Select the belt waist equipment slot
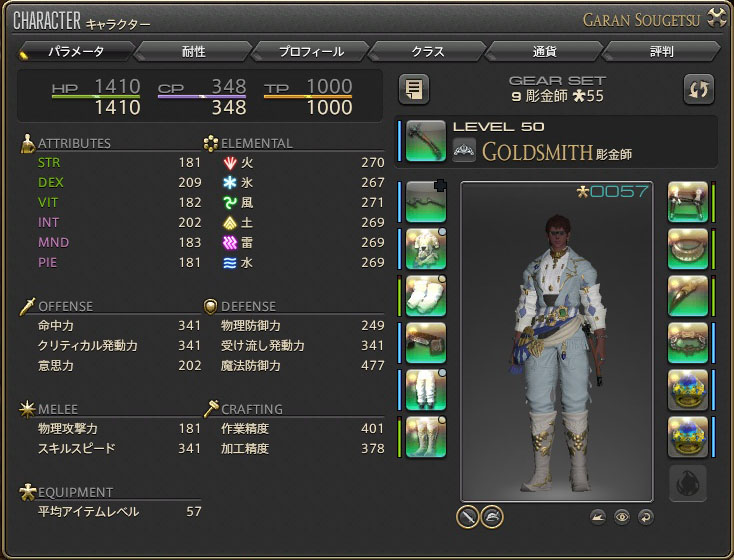 pyautogui.click(x=426, y=343)
